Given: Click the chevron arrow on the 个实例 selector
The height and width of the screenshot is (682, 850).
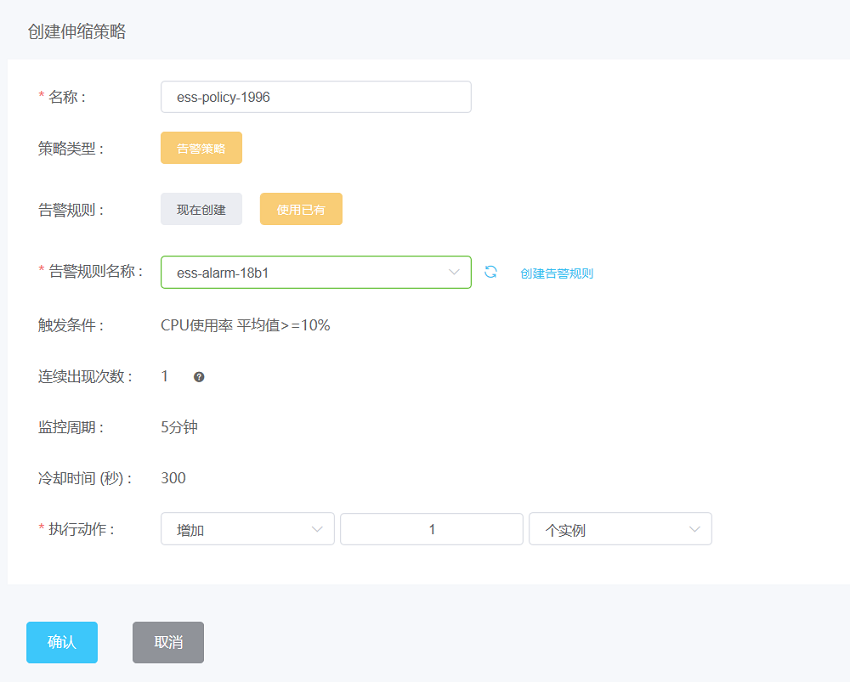Looking at the screenshot, I should click(694, 529).
